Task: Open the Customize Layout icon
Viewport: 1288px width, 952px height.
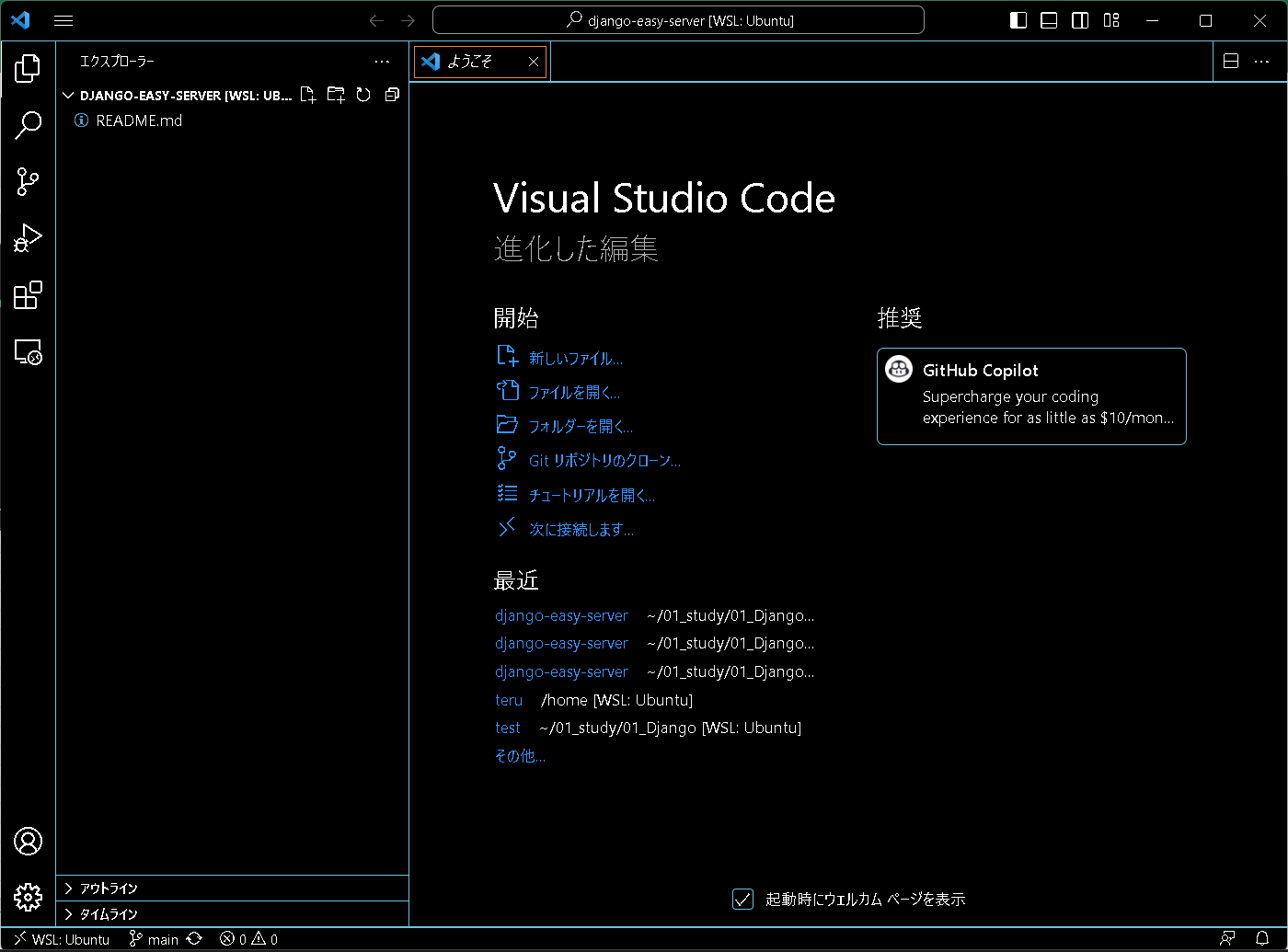Action: click(x=1111, y=20)
